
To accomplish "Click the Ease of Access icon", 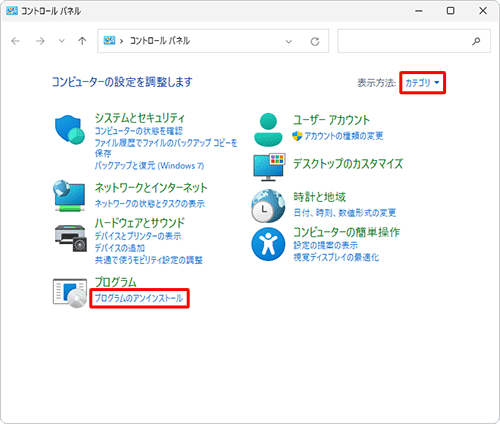I will [x=268, y=244].
